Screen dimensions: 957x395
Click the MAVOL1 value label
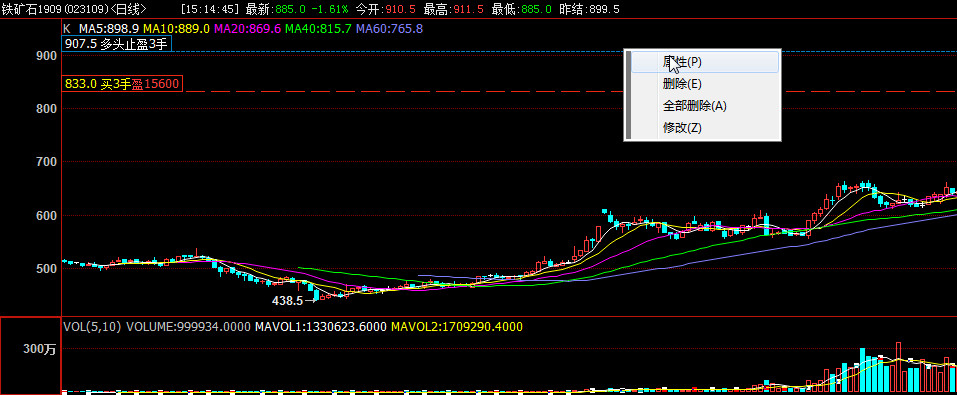coord(320,327)
